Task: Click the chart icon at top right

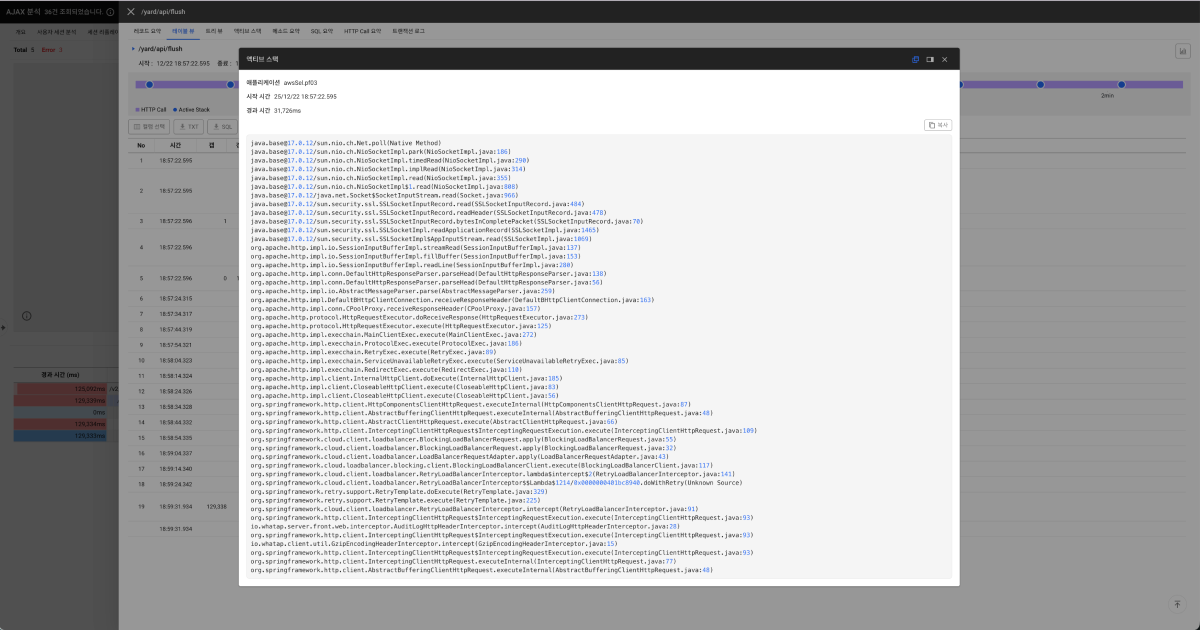Action: (x=1181, y=50)
